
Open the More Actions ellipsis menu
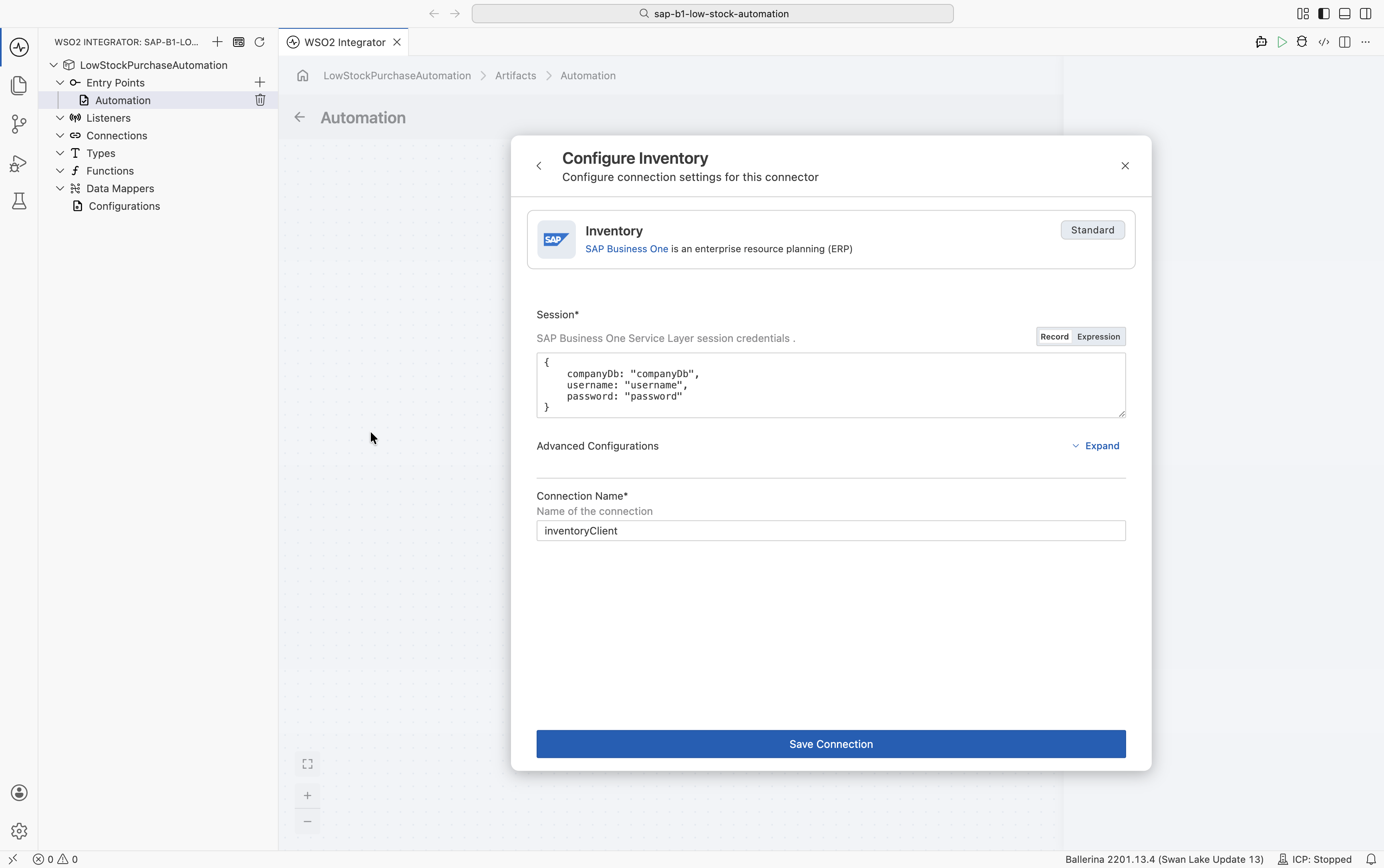[x=1366, y=42]
